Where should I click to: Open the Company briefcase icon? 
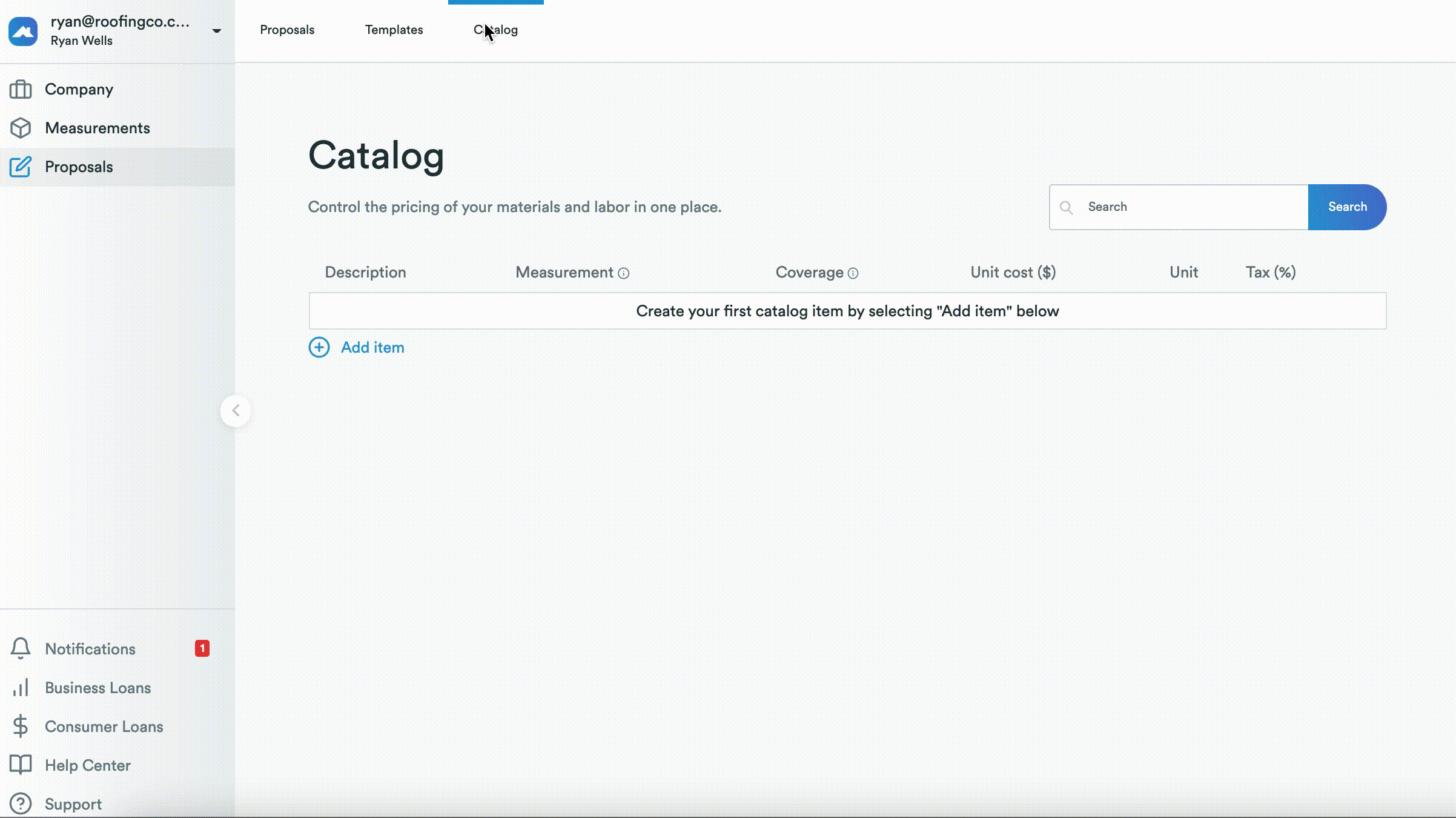(21, 89)
